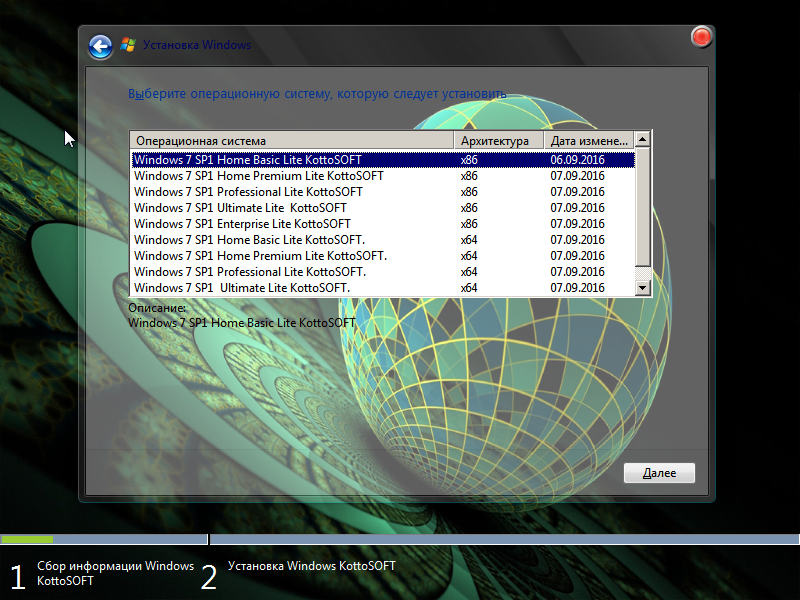Click the list scrollbar down arrow
Viewport: 800px width, 600px height.
643,288
